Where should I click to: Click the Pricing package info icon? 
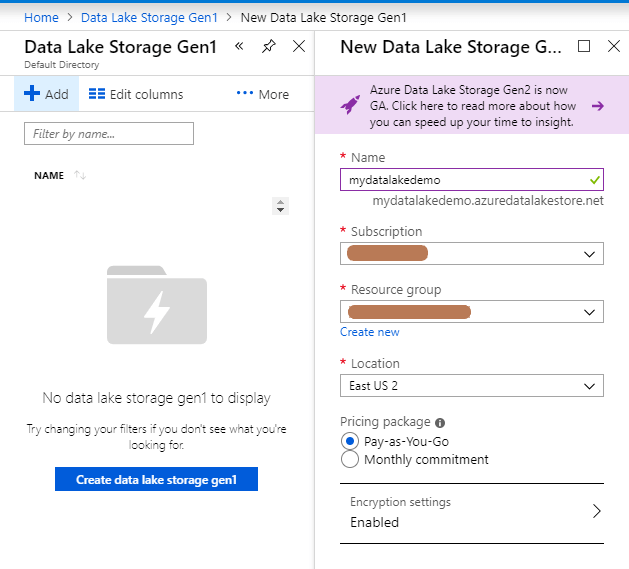[x=440, y=423]
